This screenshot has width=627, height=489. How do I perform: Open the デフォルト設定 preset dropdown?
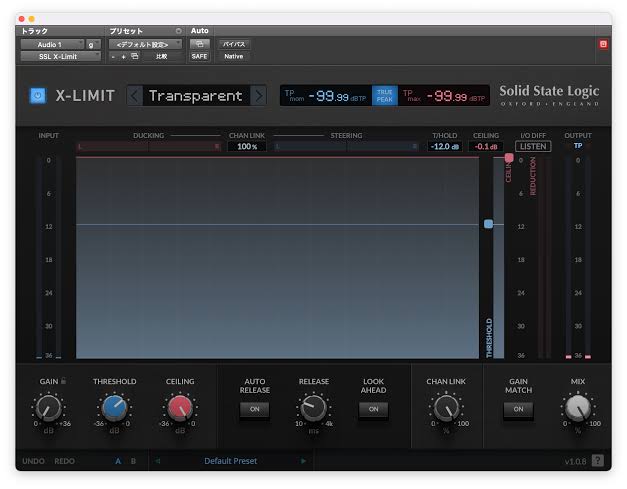145,44
